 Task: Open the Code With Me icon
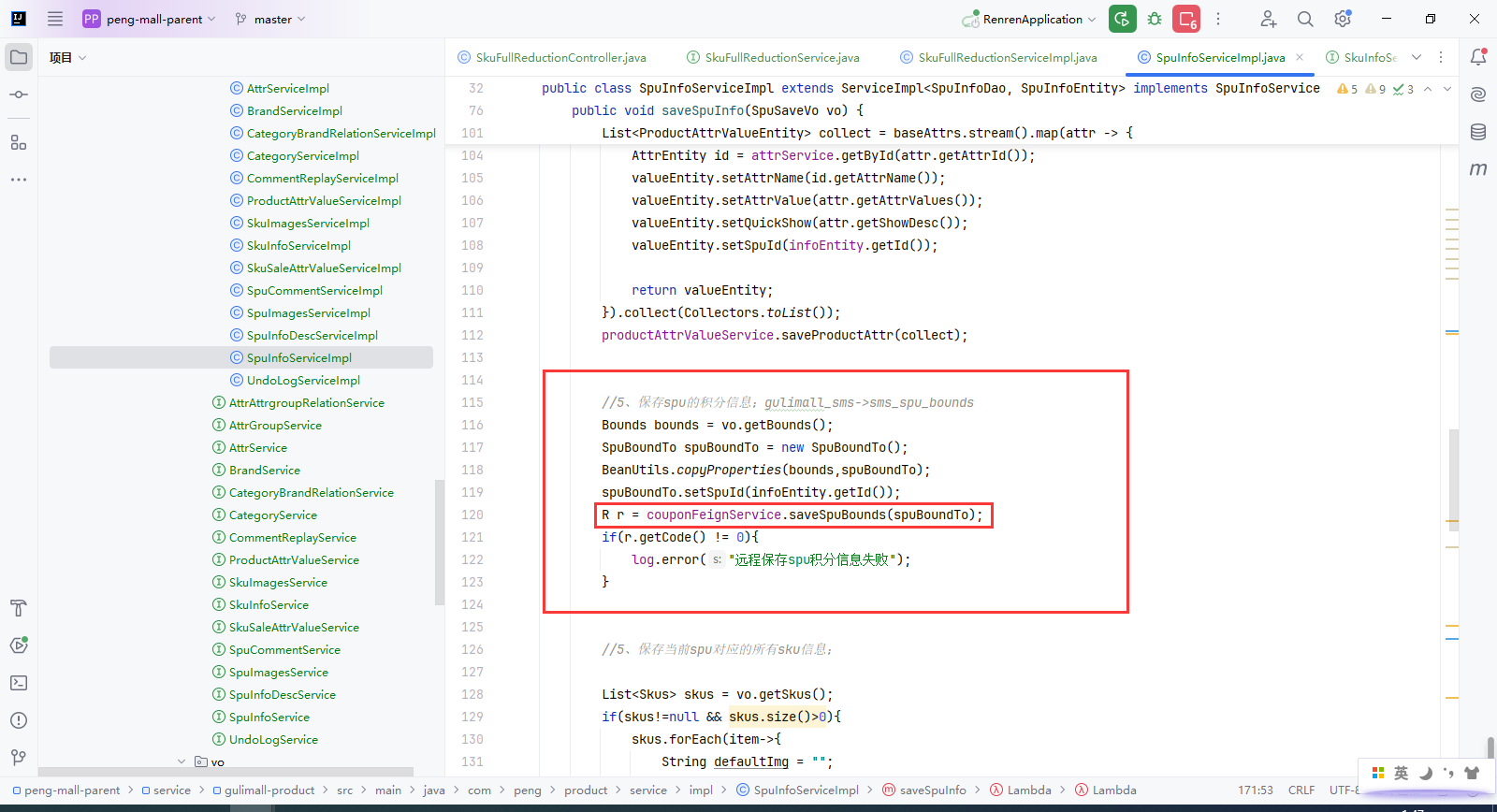coord(1268,19)
